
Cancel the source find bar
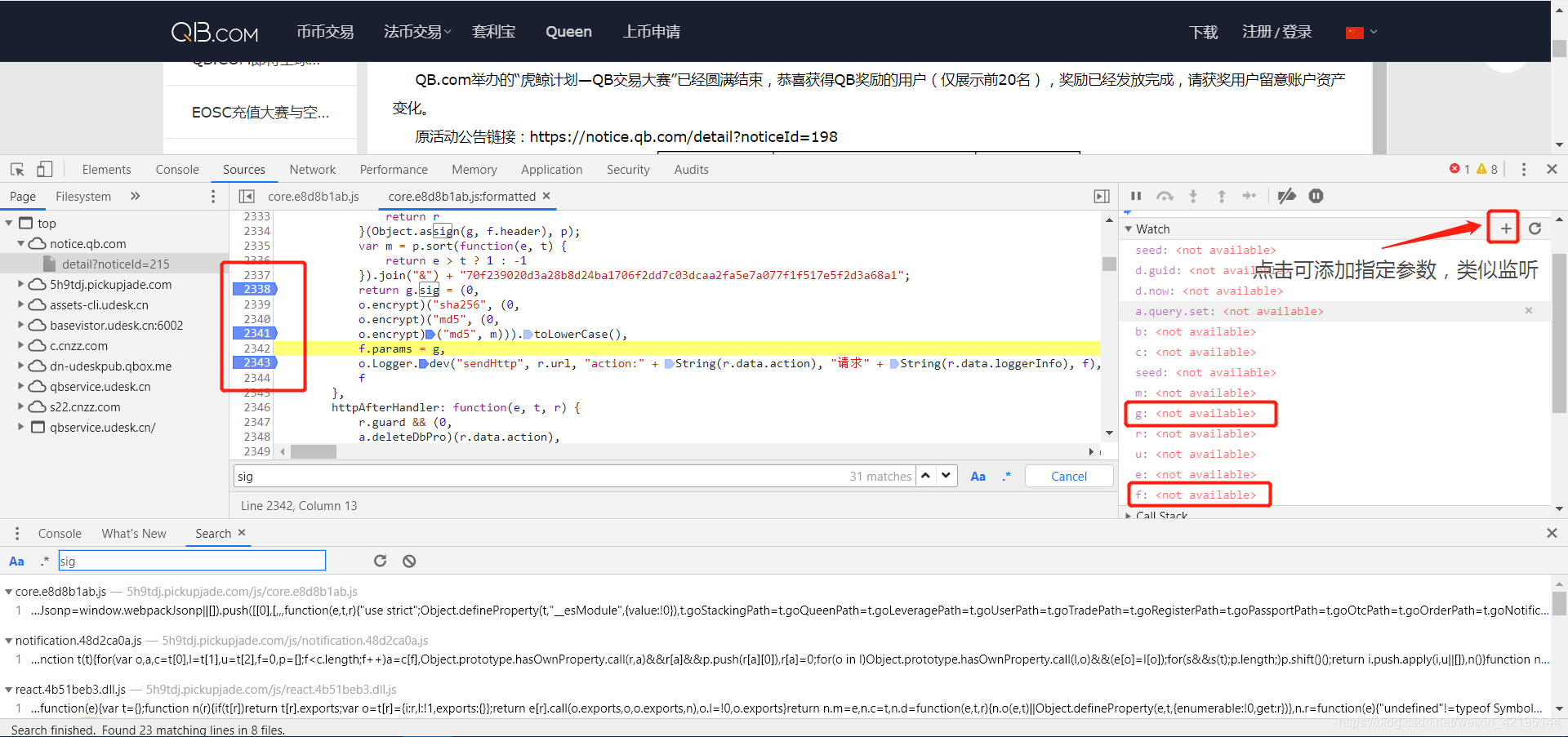(1069, 476)
